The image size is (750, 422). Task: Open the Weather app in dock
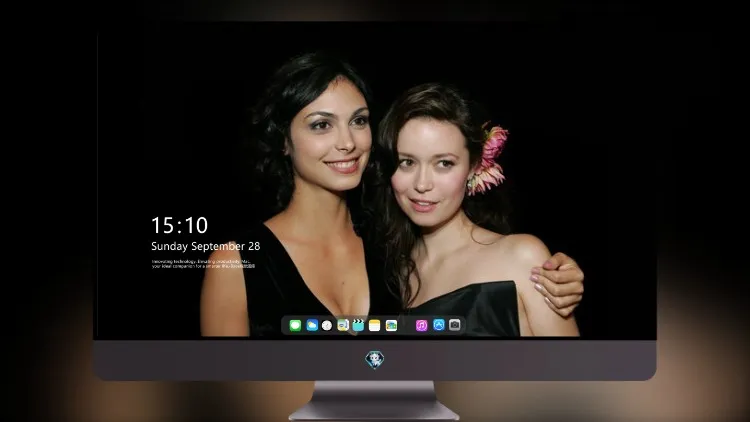312,325
